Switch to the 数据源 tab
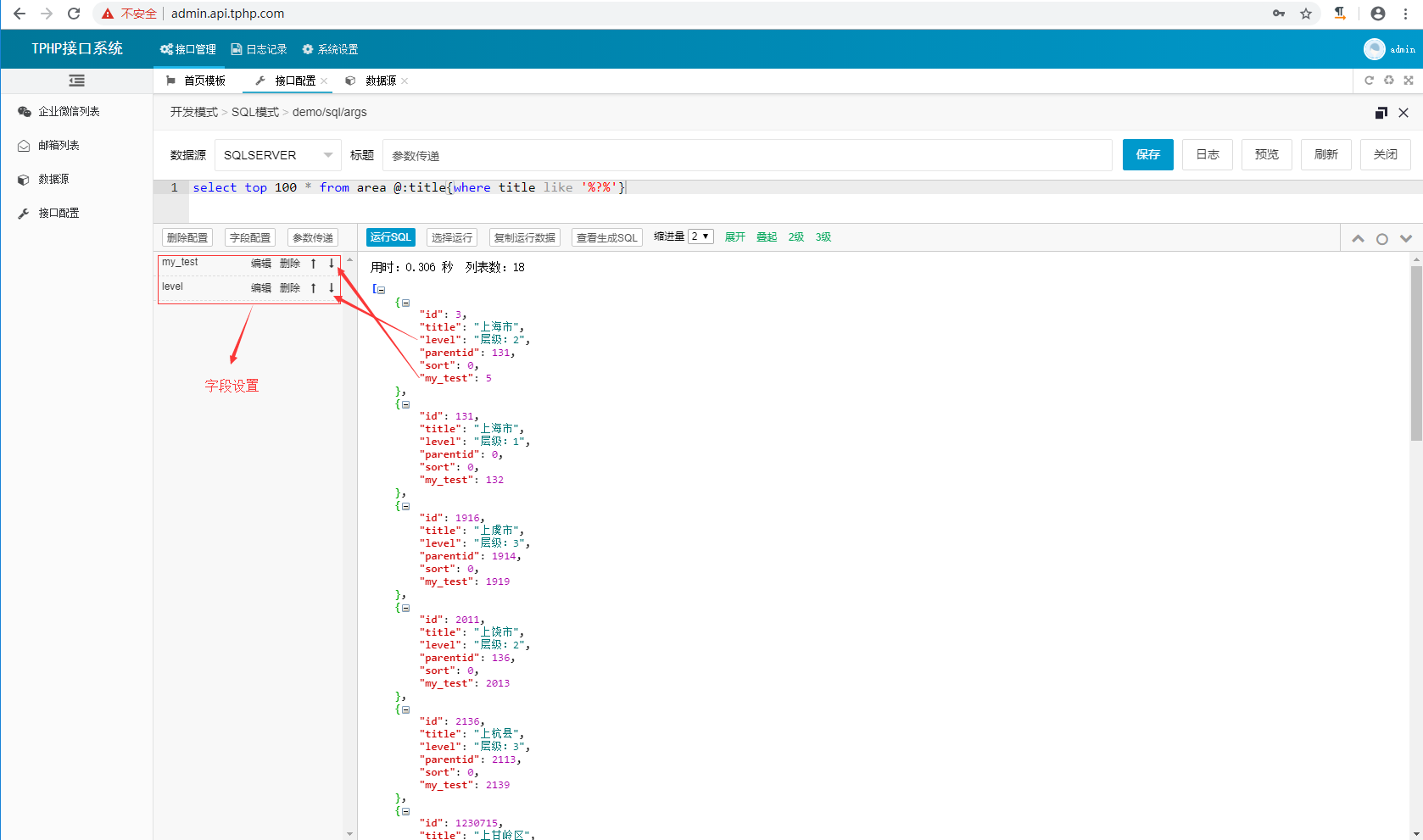 click(372, 81)
